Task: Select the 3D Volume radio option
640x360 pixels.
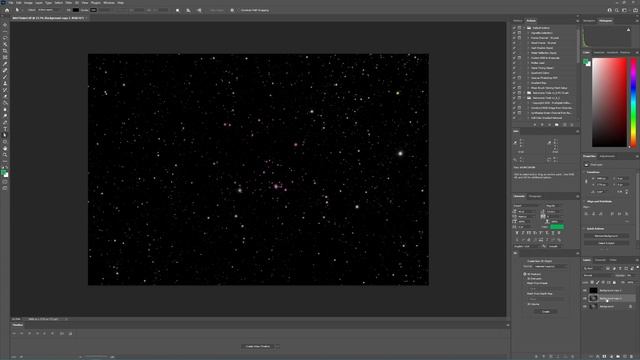Action: 525,304
